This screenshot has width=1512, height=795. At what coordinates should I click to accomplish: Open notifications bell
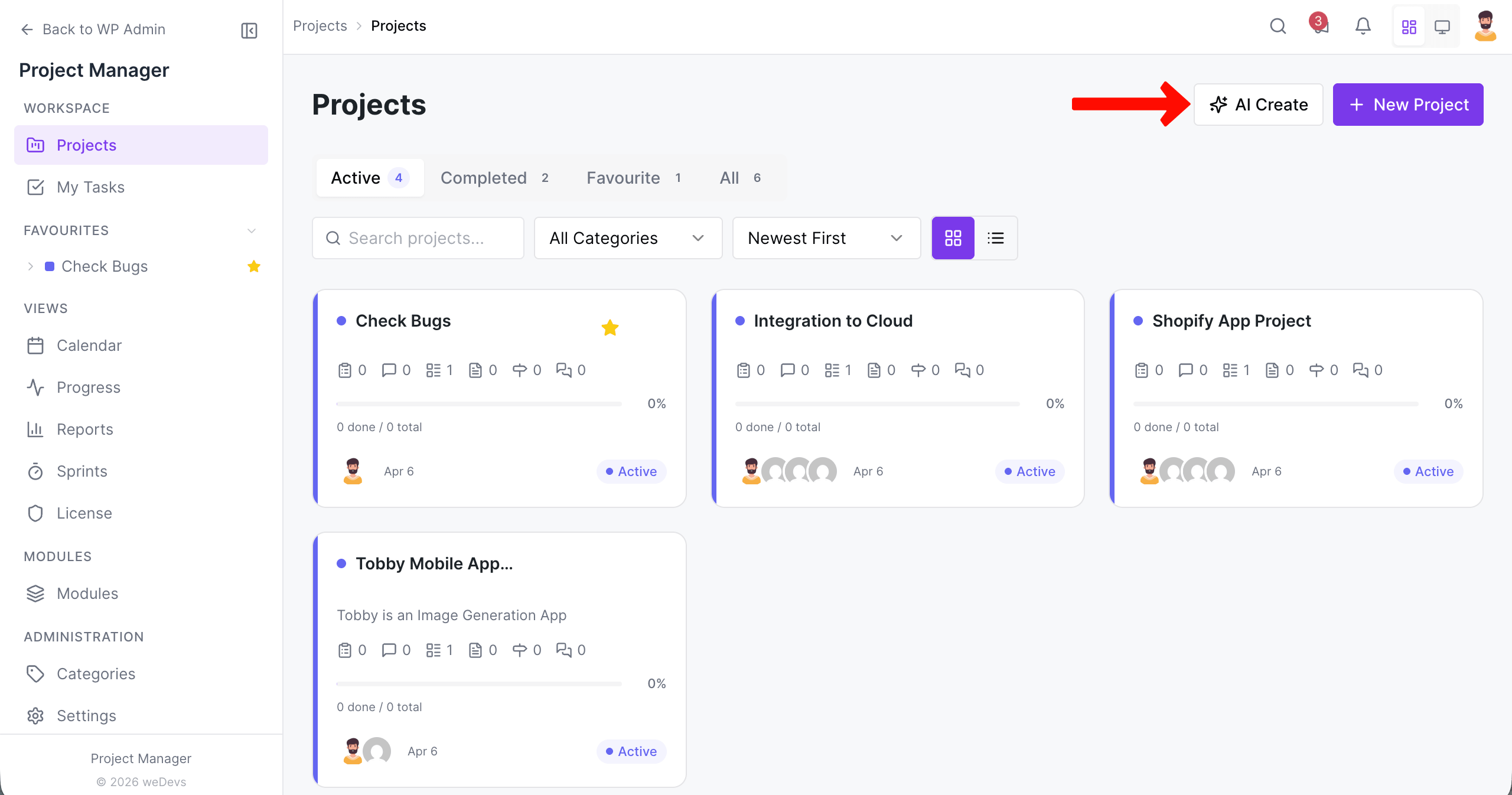click(x=1363, y=26)
